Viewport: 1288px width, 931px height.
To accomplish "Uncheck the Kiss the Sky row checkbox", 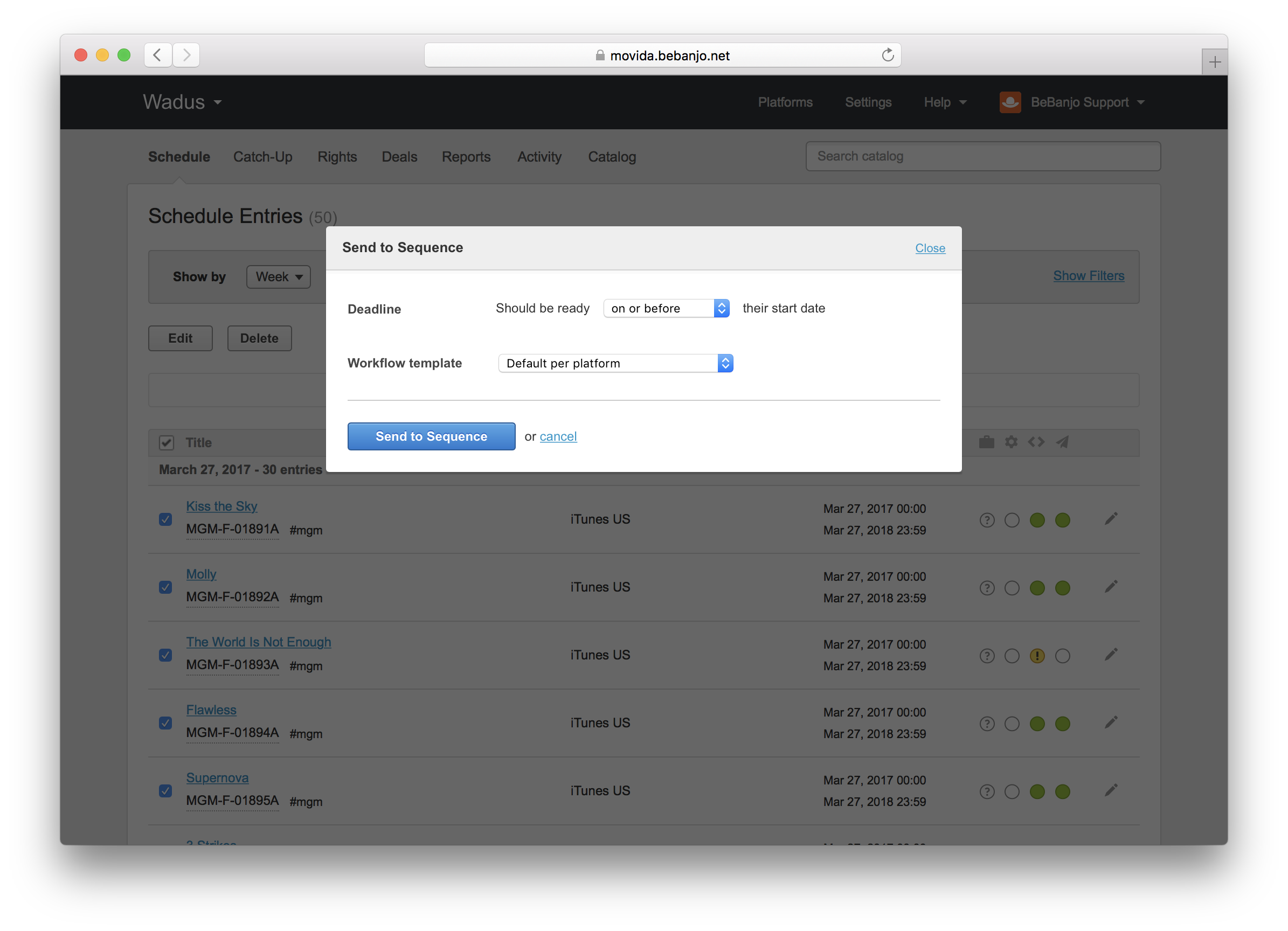I will pos(165,519).
